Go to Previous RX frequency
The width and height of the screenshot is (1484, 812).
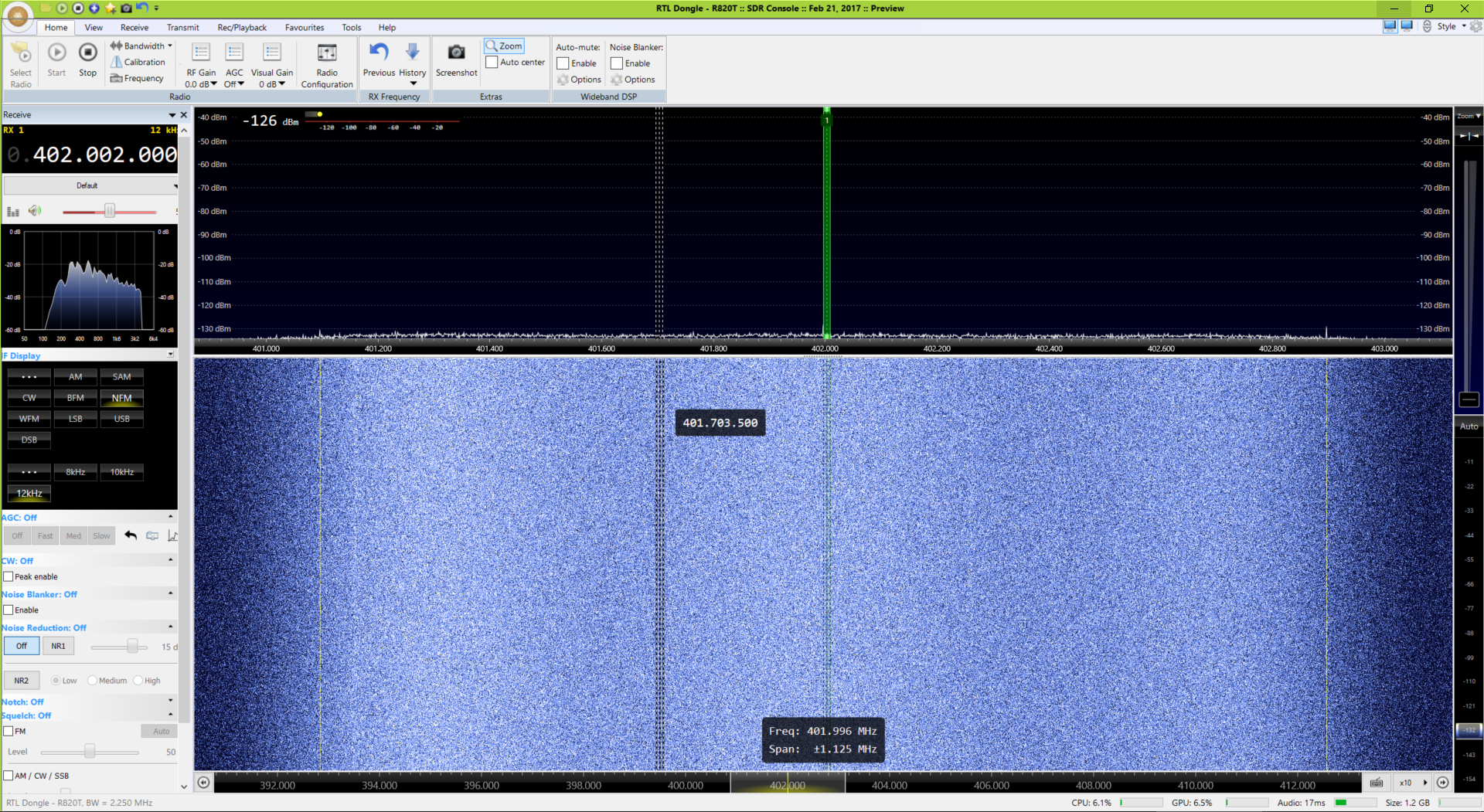379,60
